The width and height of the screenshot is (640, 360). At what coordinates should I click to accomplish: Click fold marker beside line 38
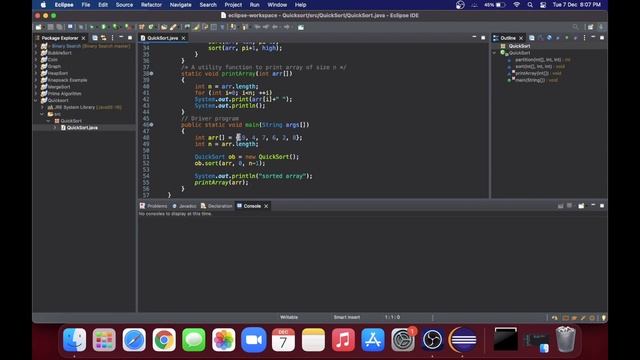pos(151,73)
